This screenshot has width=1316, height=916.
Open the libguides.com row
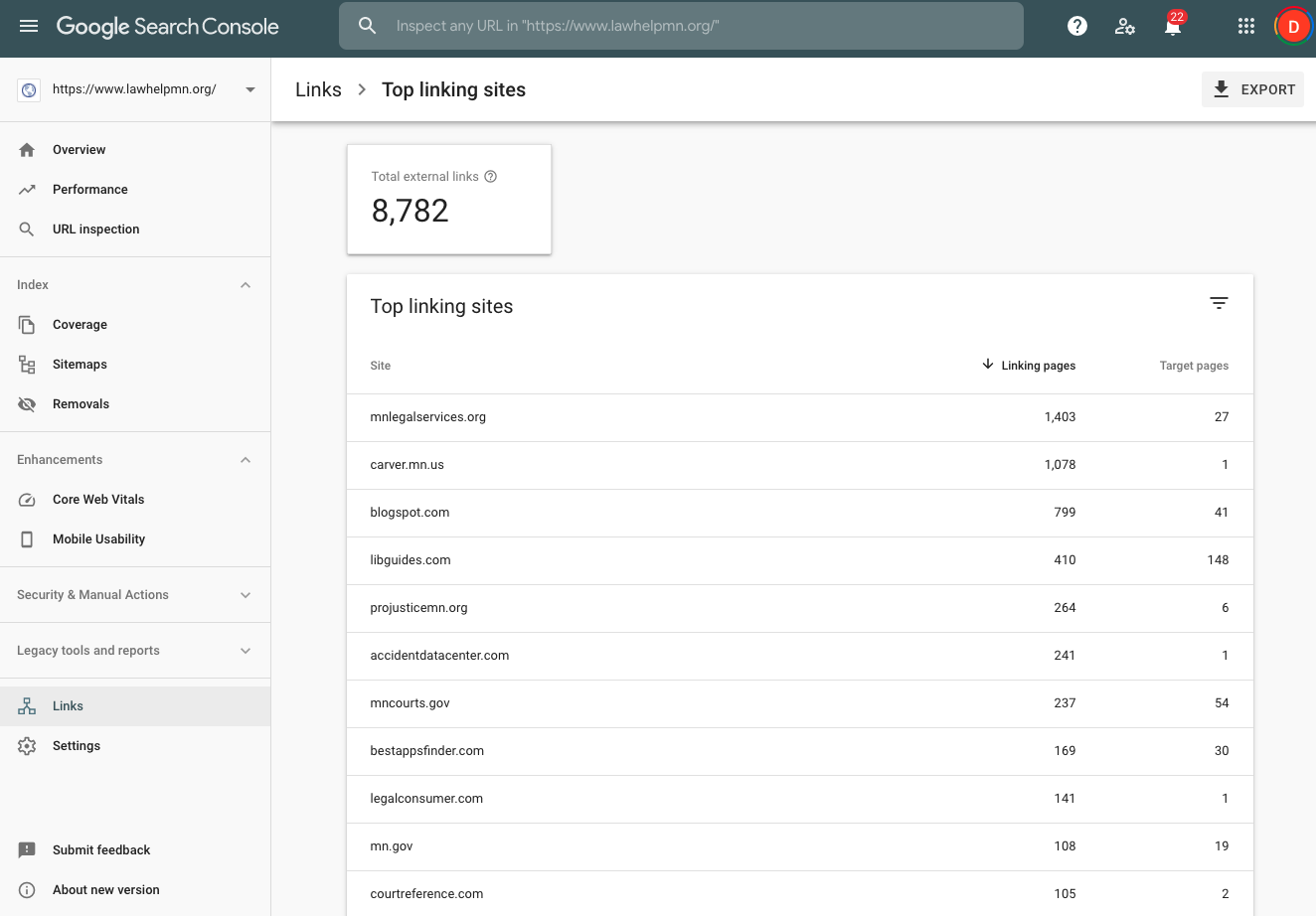[x=800, y=560]
